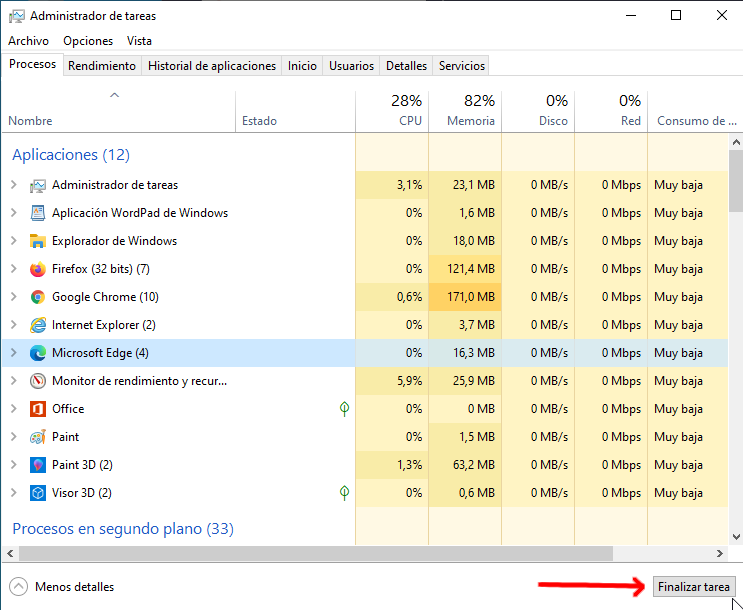This screenshot has width=743, height=610.
Task: Click the Visor 3D cube icon
Action: pos(37,493)
